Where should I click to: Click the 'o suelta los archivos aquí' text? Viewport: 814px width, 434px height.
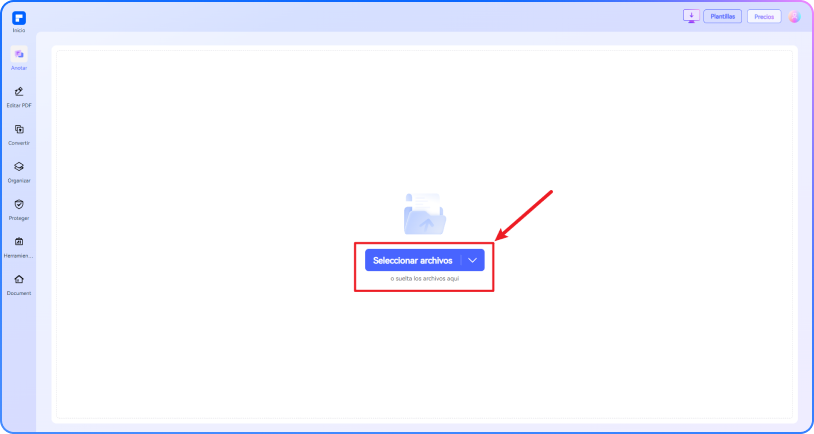pos(425,279)
